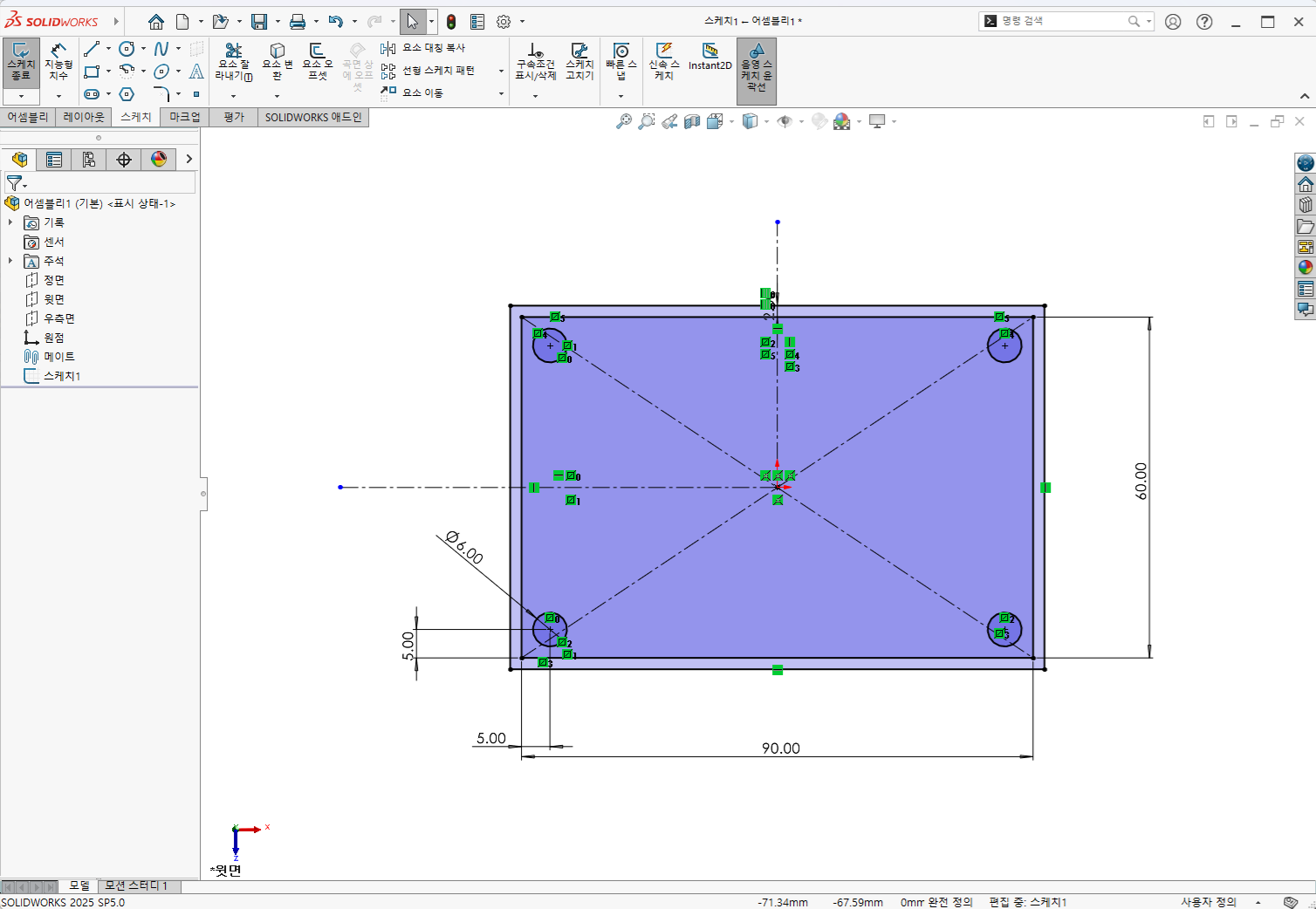Screen dimensions: 1316x909
Task: Open the ConfigurationManager tab icon
Action: (x=89, y=160)
